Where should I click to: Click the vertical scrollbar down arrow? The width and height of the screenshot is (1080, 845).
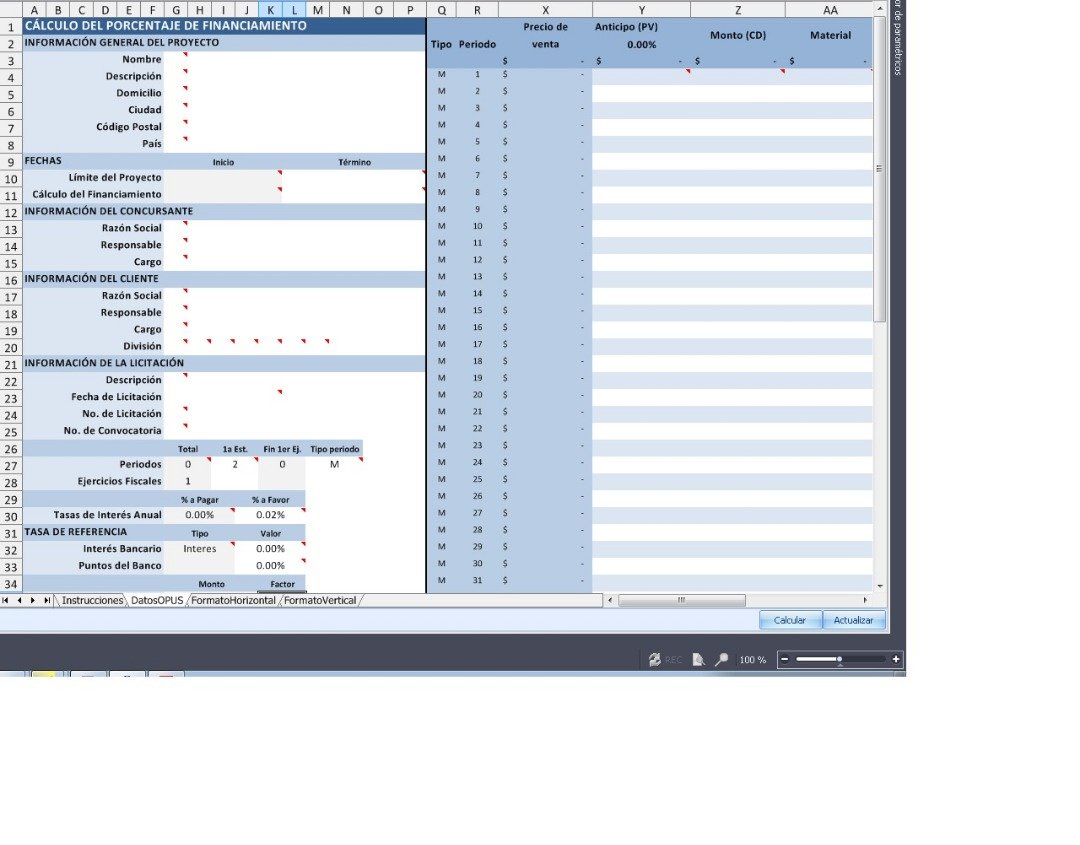point(879,585)
